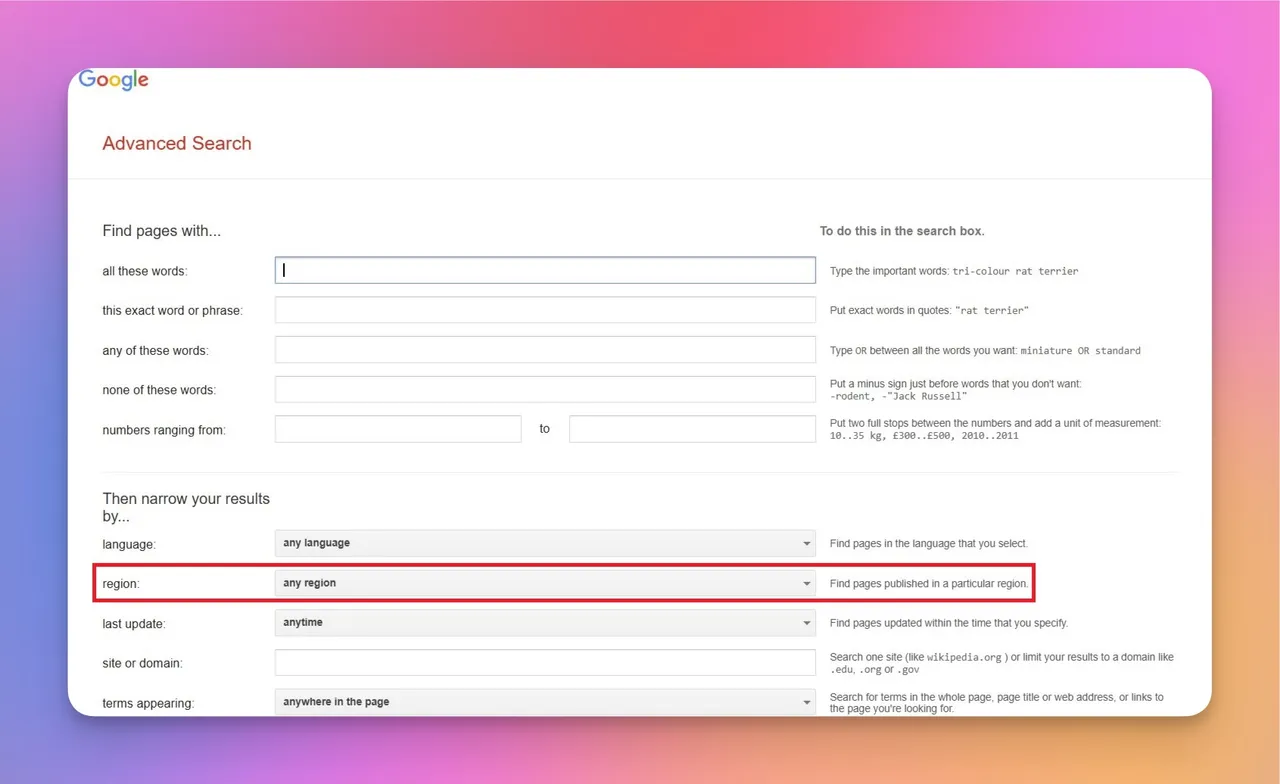Click the 'language:' label
1280x784 pixels.
[x=129, y=545]
